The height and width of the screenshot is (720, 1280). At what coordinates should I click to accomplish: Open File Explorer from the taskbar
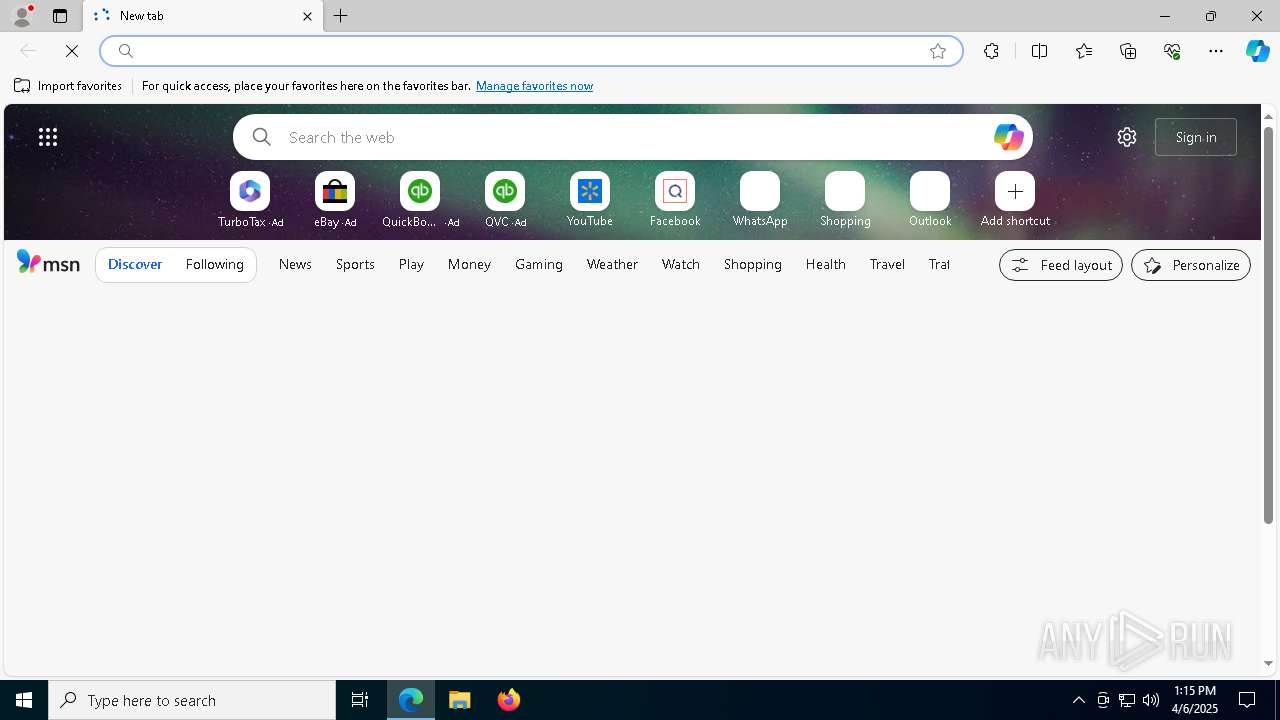coord(460,700)
